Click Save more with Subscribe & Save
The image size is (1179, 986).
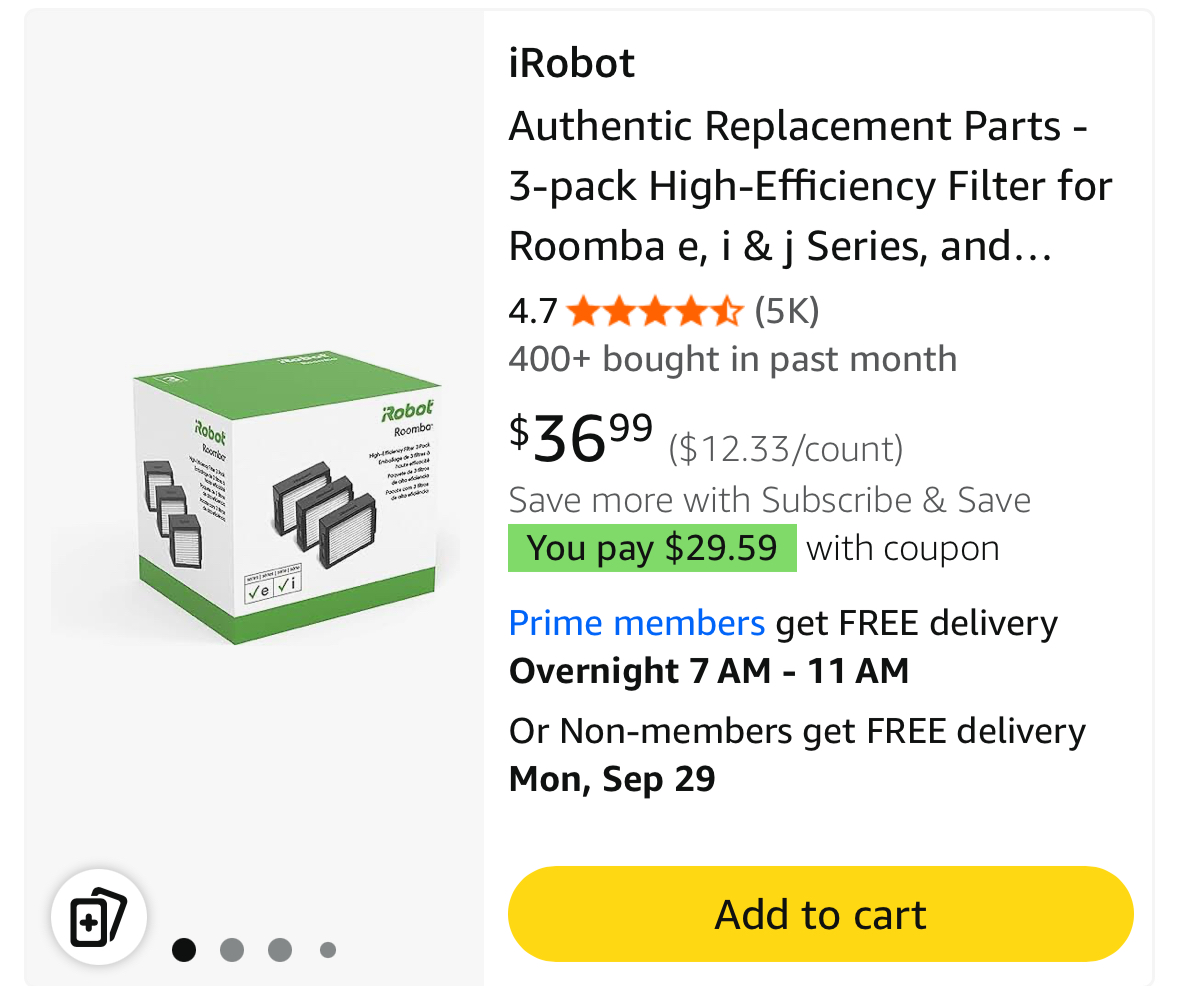point(769,499)
